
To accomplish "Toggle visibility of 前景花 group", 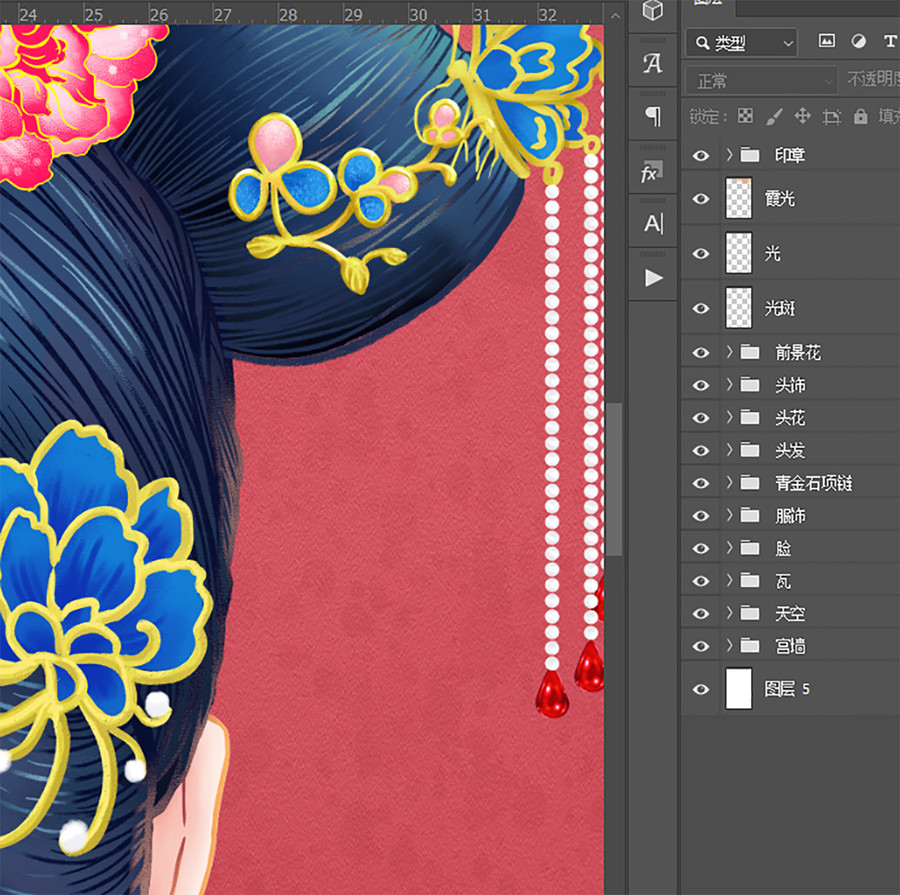I will coord(701,352).
